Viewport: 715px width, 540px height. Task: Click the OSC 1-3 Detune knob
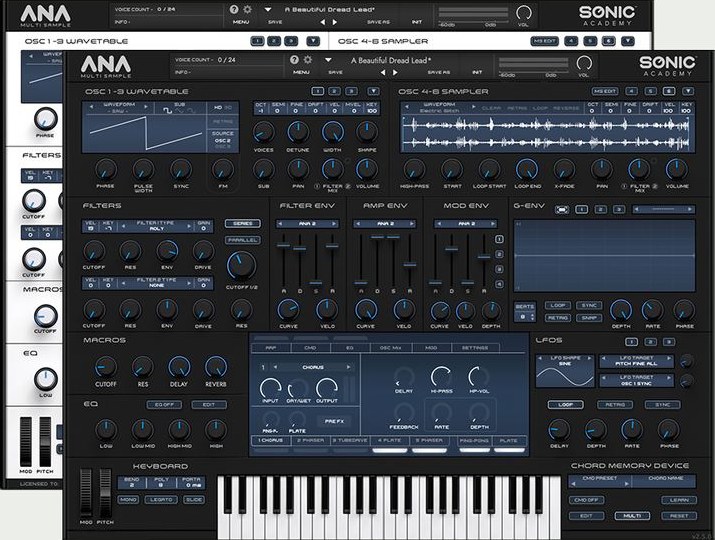(298, 132)
